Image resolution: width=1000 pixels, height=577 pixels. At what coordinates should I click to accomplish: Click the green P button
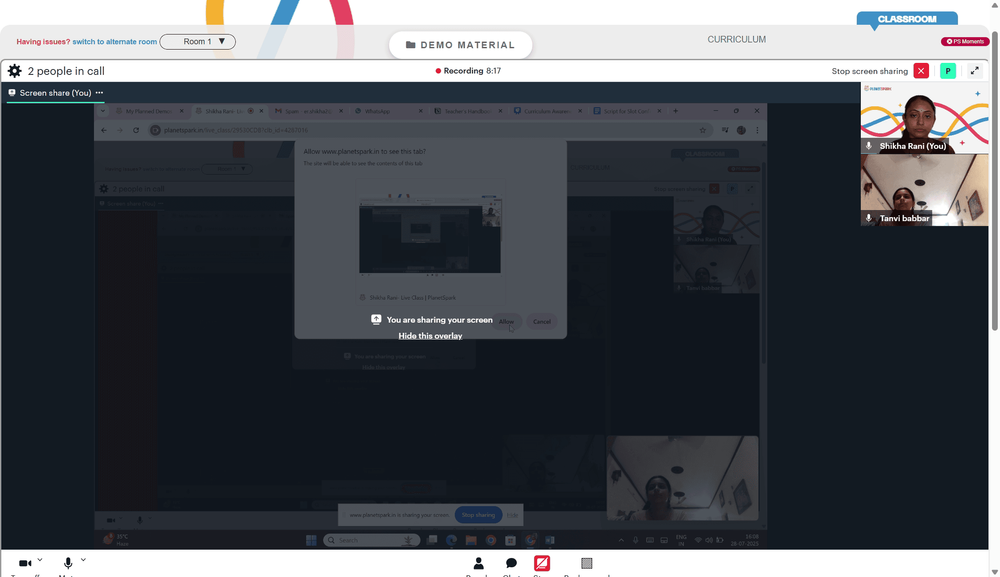948,71
